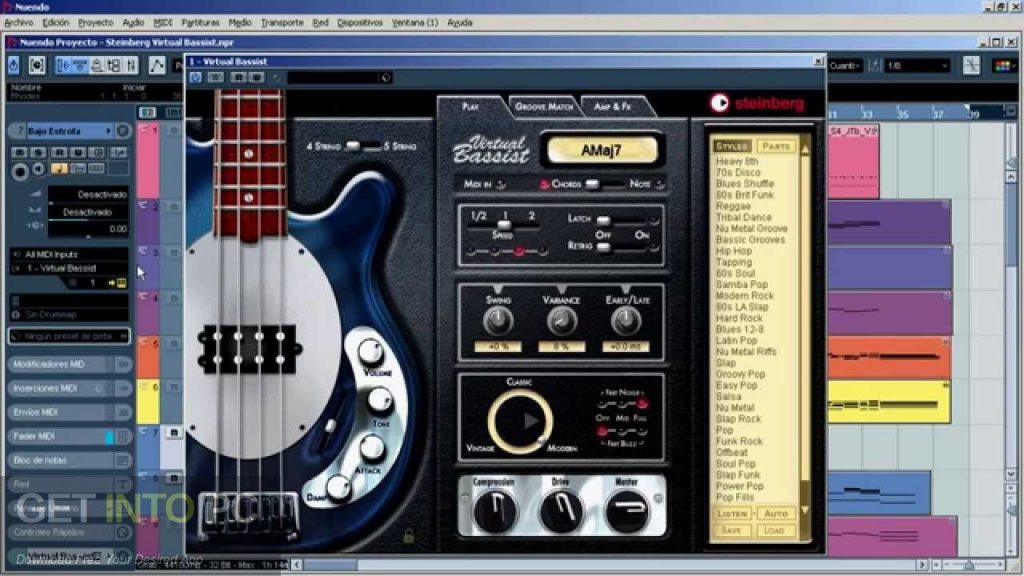The image size is (1024, 576).
Task: Click the play button inside the Classic ring
Action: 531,421
